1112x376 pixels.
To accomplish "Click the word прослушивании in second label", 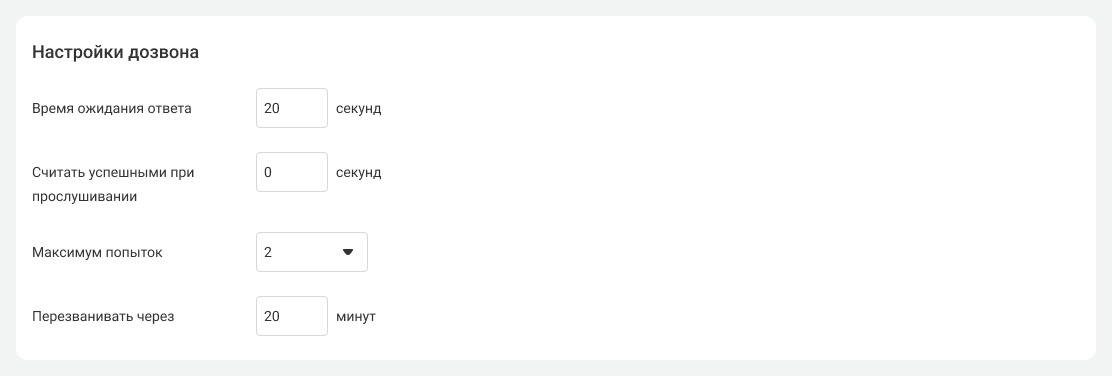I will 84,197.
